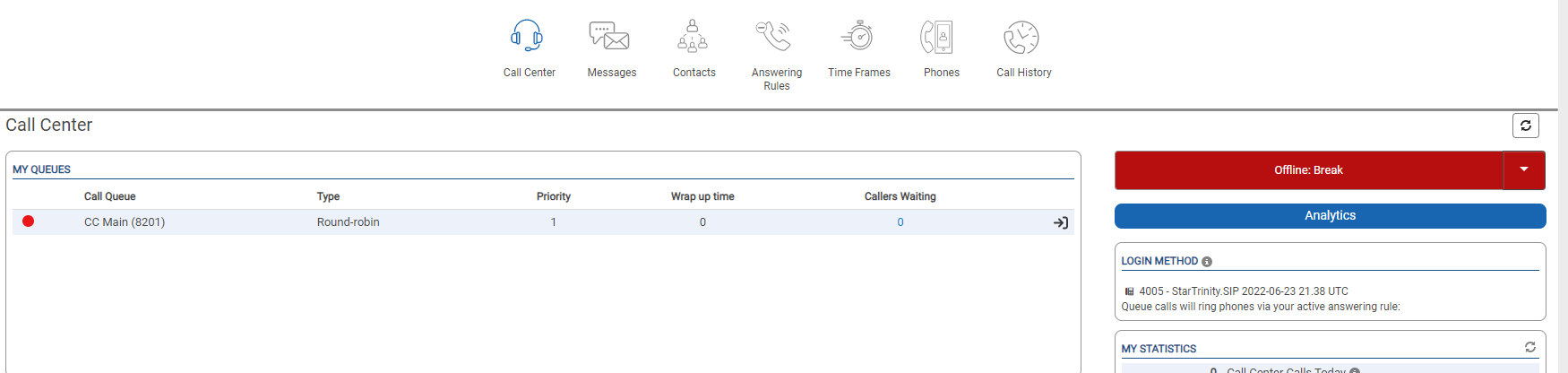Click the Login Method info icon
1568x373 pixels.
coord(1207,262)
